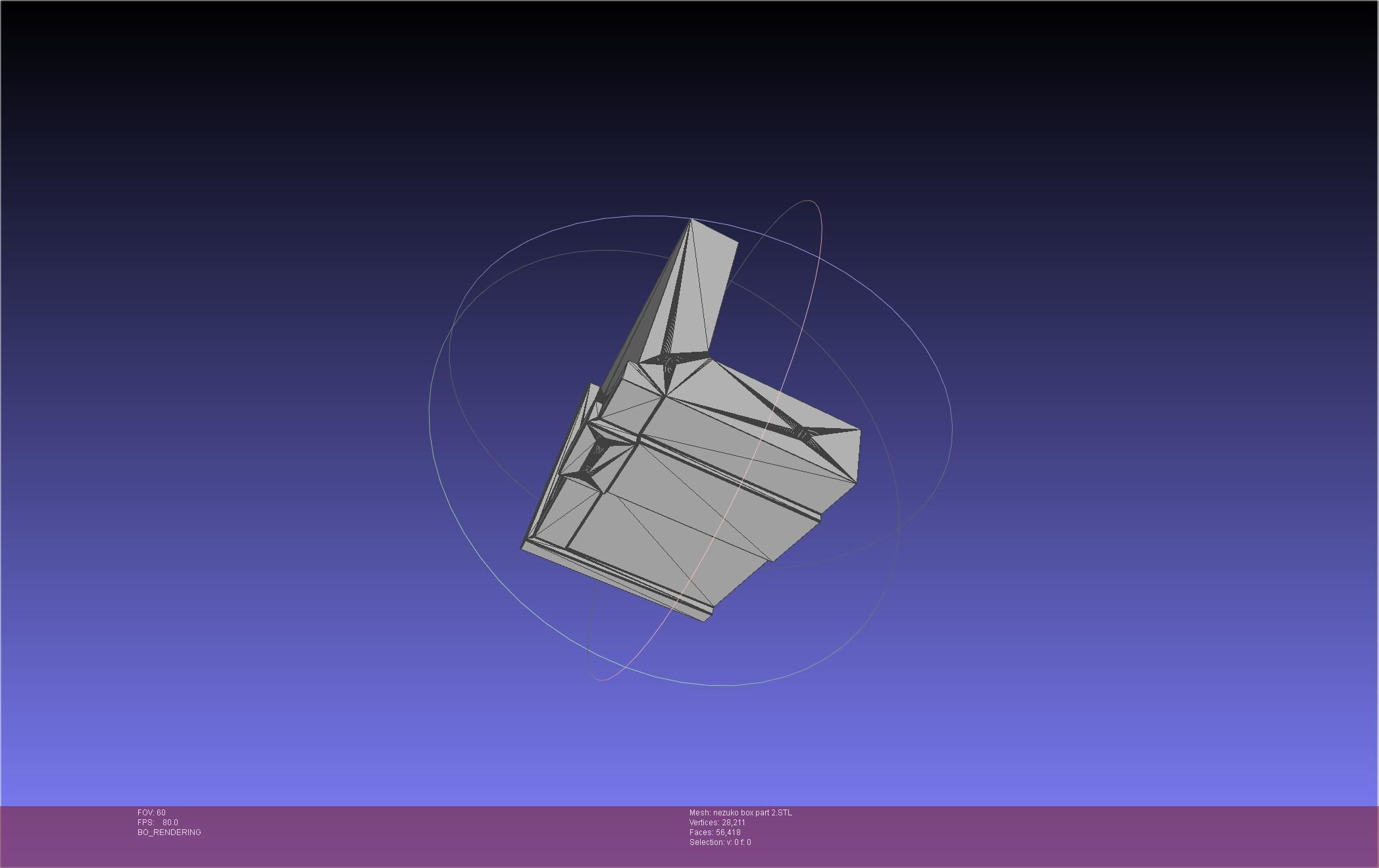Click the 'BO_RENDERING' status label
Viewport: 1379px width, 868px height.
pos(169,832)
